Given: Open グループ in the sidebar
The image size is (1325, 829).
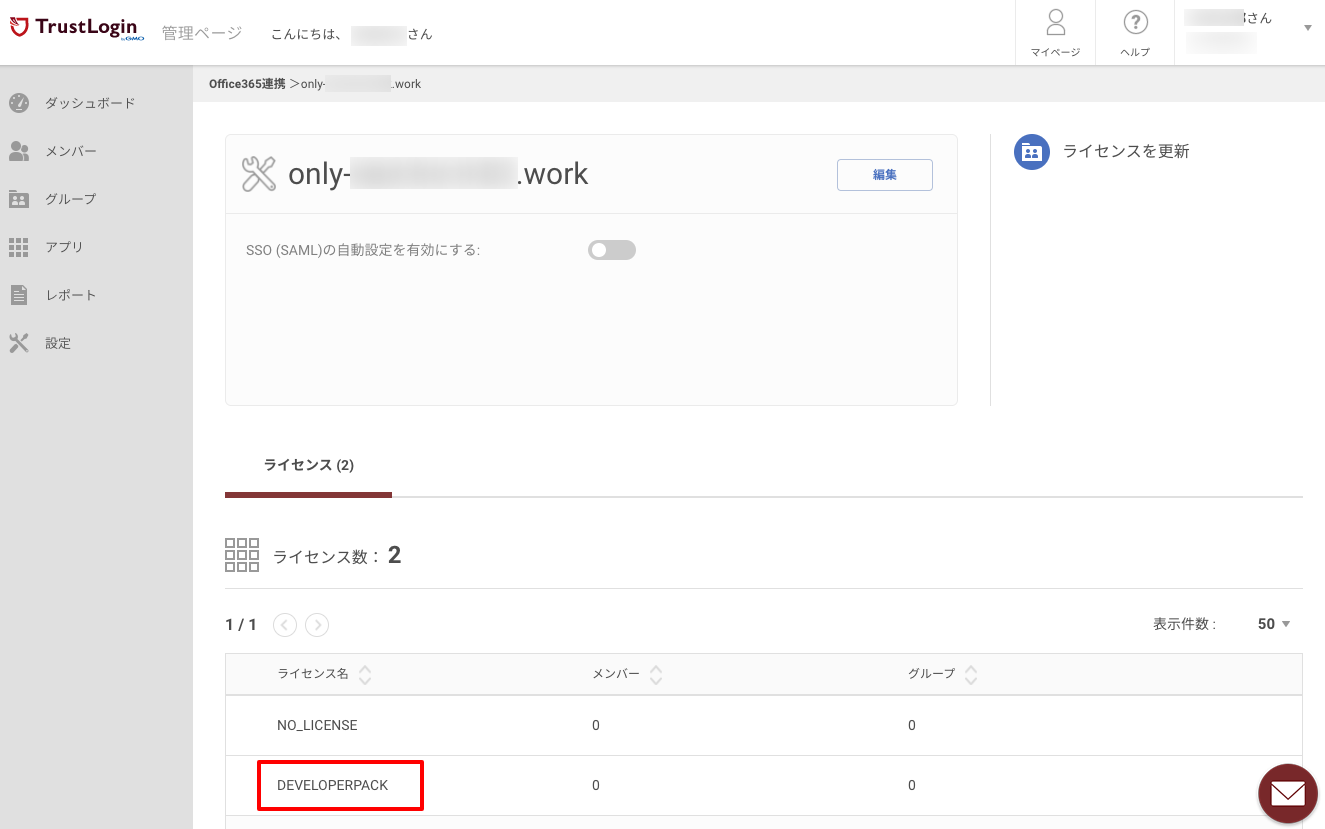Looking at the screenshot, I should tap(71, 199).
